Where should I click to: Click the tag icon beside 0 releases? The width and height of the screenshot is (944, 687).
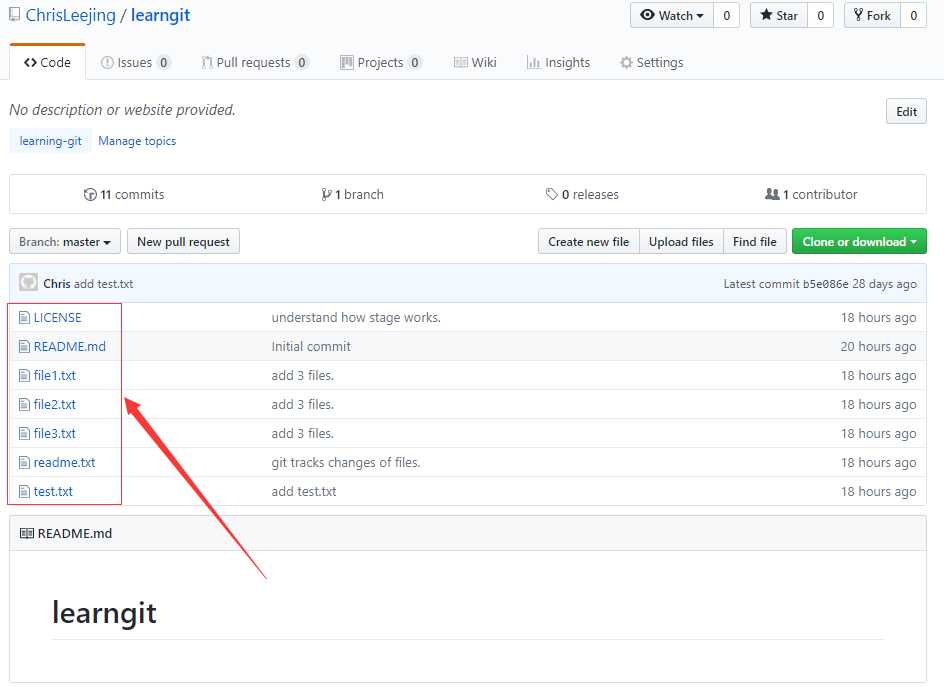click(x=551, y=195)
